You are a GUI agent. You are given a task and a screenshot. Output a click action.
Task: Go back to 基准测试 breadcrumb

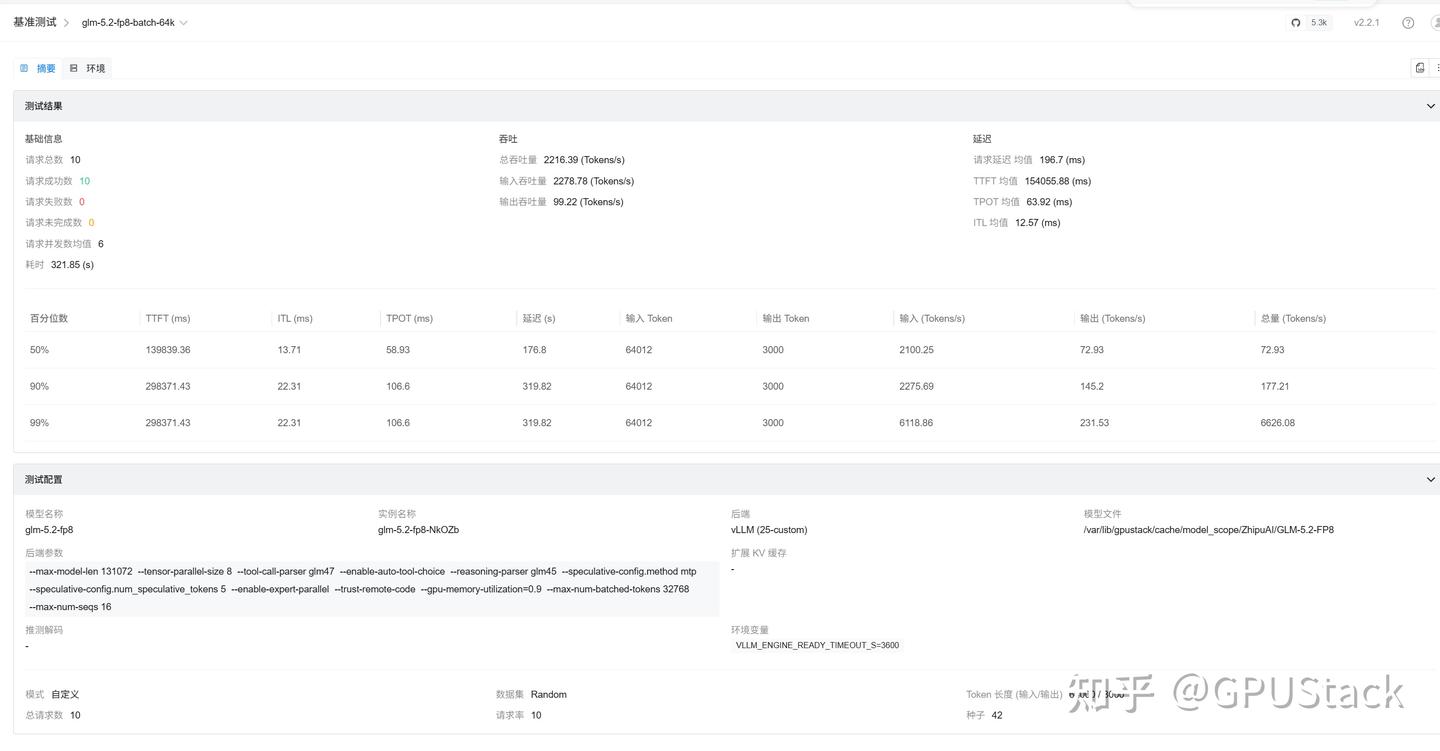click(34, 22)
